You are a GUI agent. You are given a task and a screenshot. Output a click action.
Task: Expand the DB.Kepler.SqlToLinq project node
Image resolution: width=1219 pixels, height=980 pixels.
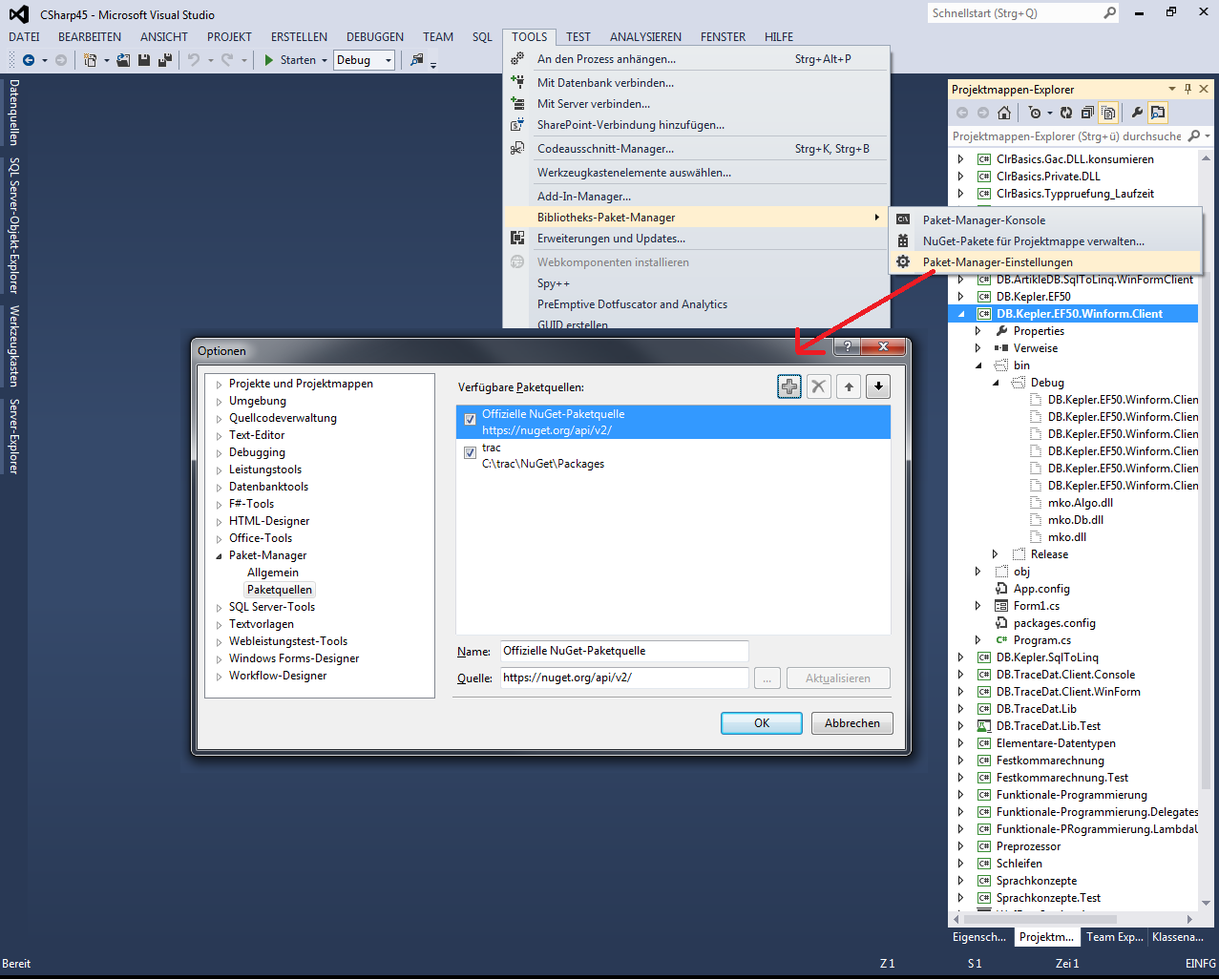pyautogui.click(x=960, y=657)
